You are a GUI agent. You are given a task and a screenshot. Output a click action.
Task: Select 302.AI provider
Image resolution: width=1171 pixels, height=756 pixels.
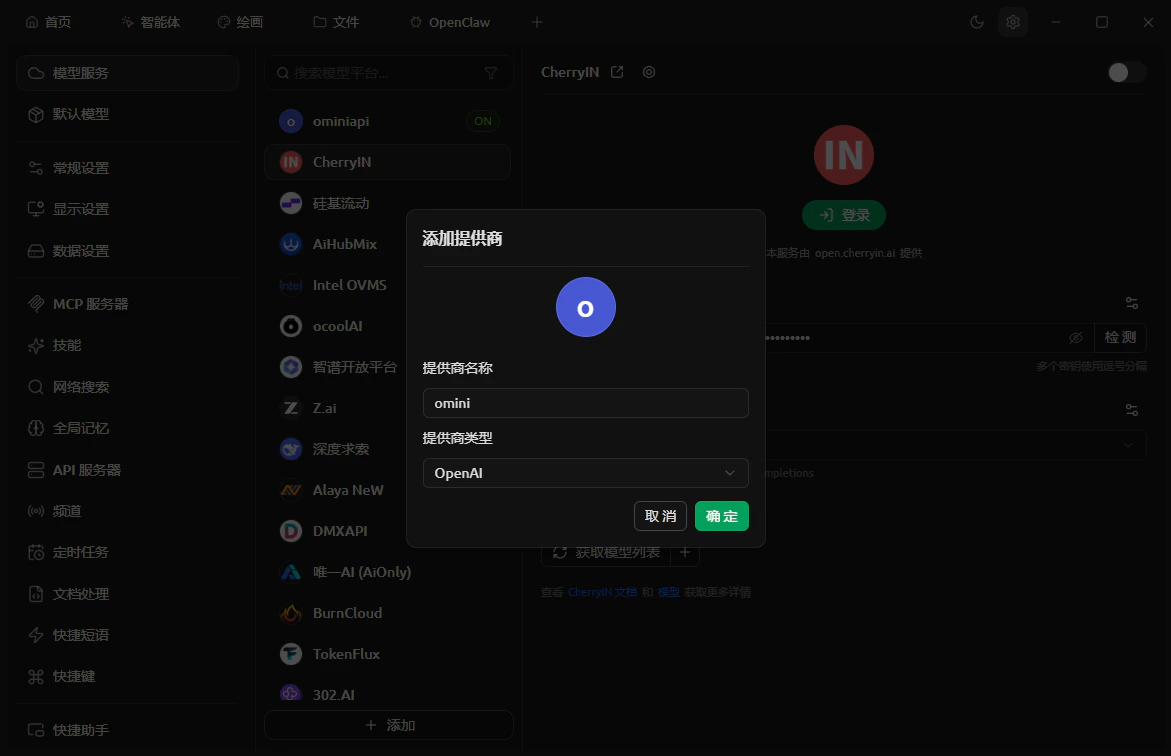[388, 694]
